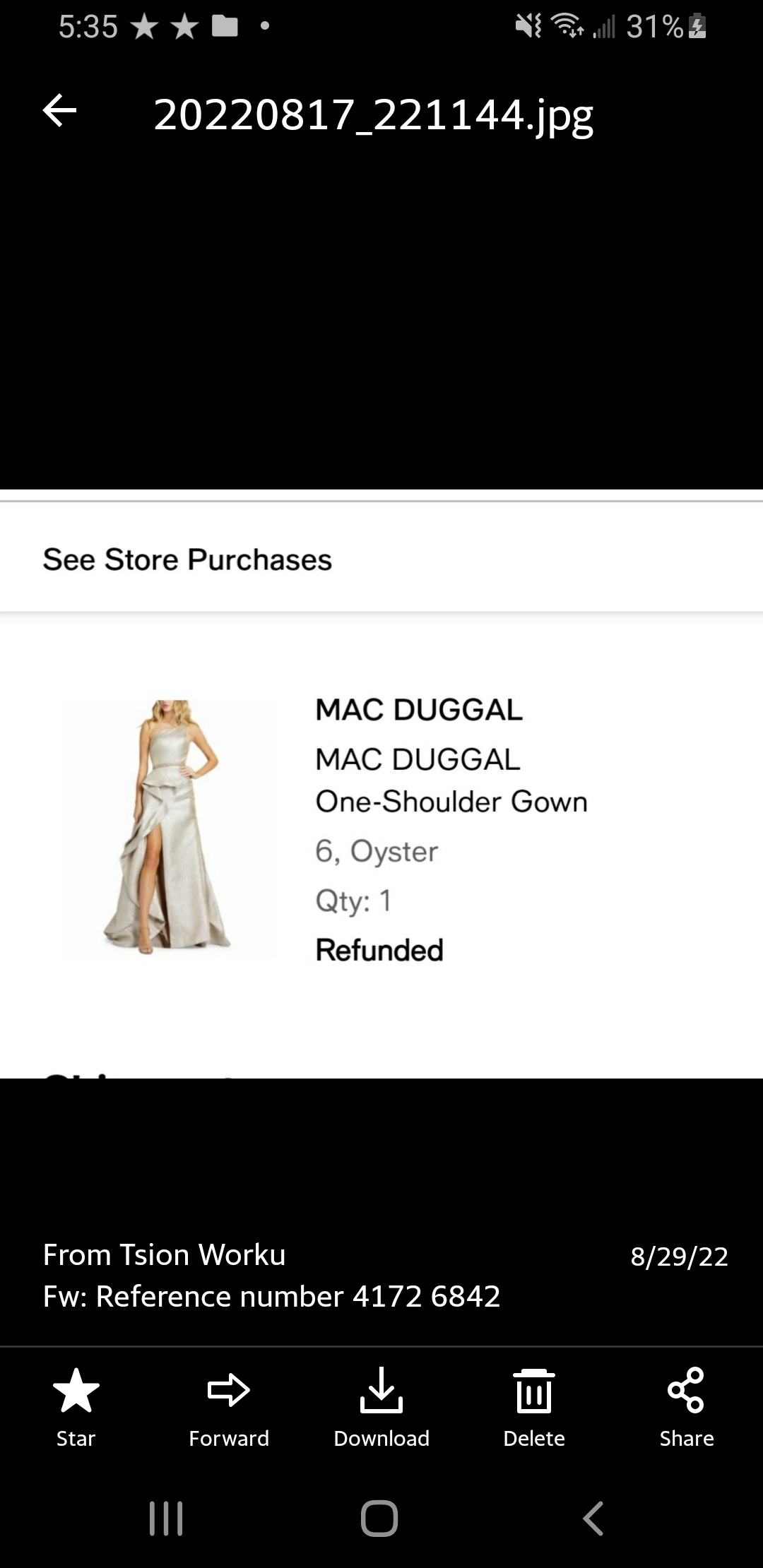The image size is (763, 1568).
Task: Tap the filename 20220817_221144.jpg title
Action: [374, 115]
